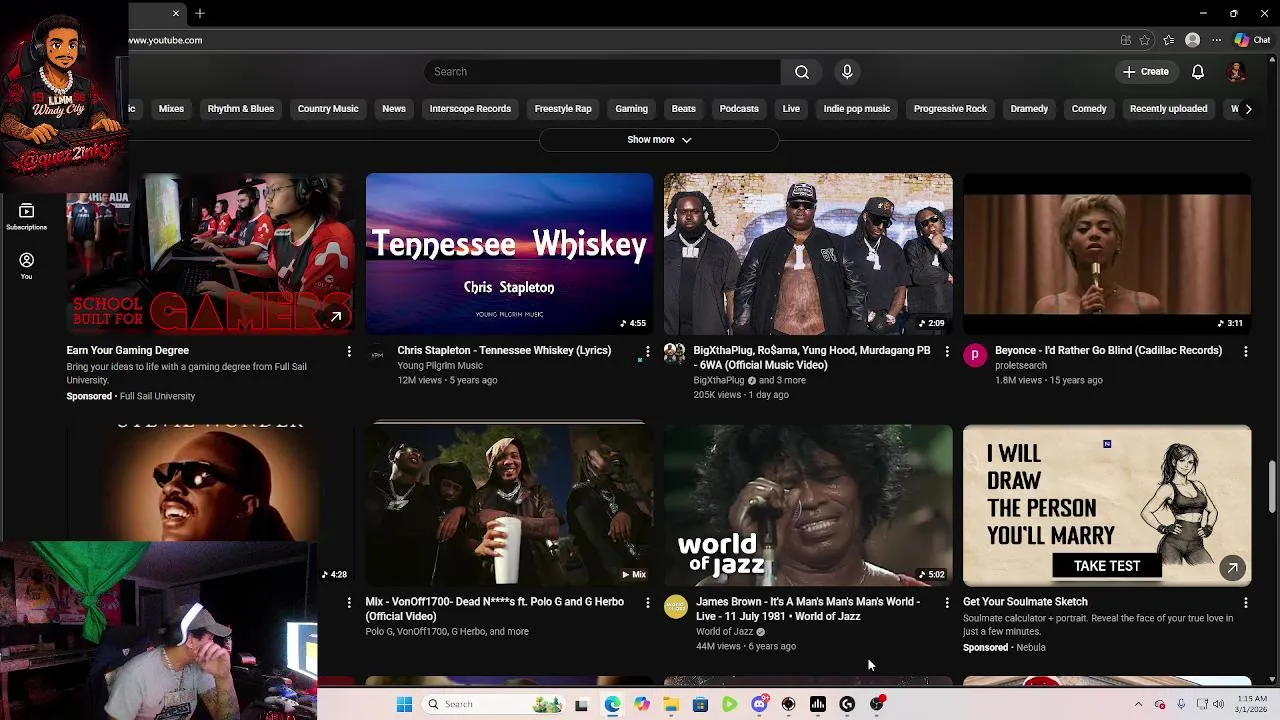The height and width of the screenshot is (720, 1280).
Task: Select the Indie pop music chip
Action: coord(856,109)
